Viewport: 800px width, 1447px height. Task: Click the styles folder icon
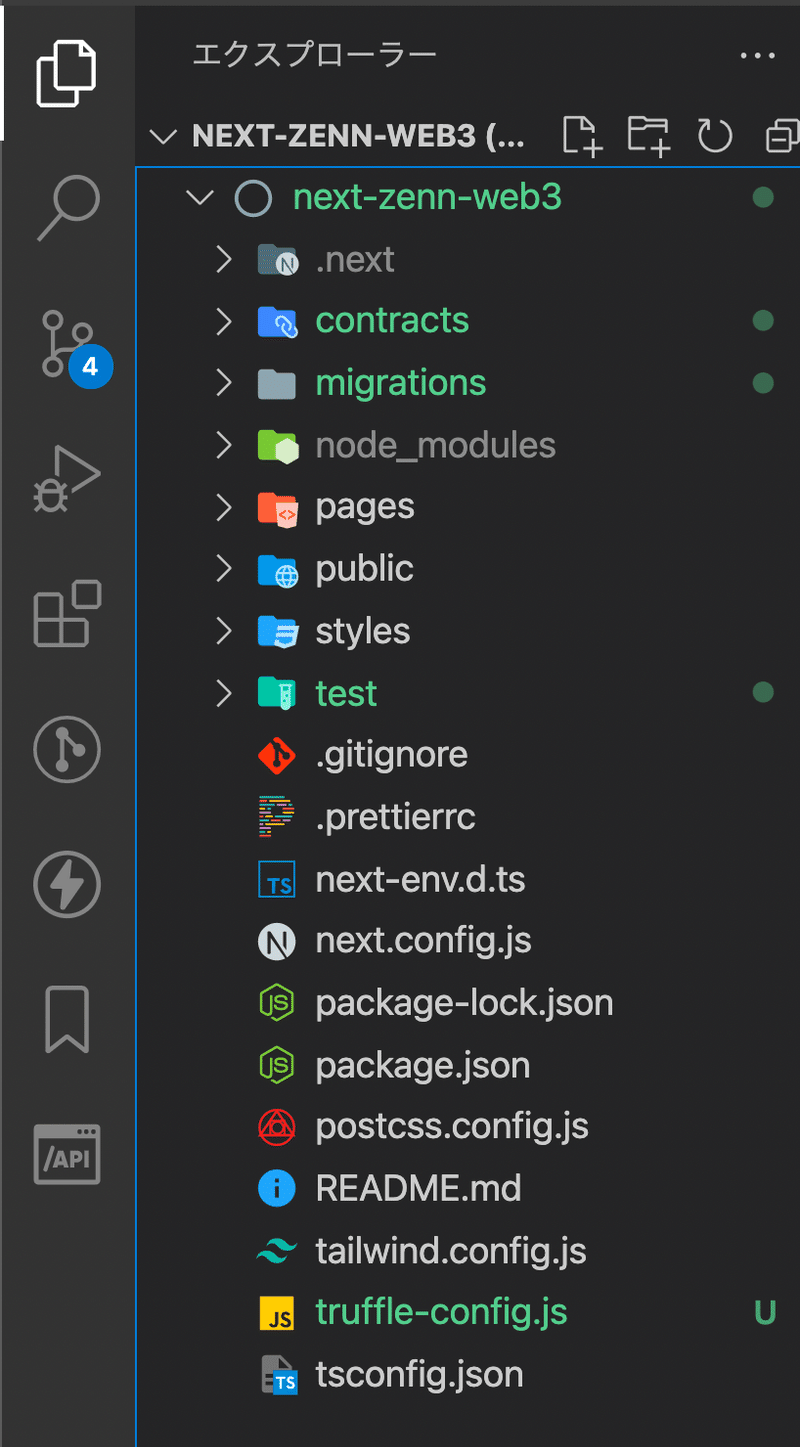(277, 632)
